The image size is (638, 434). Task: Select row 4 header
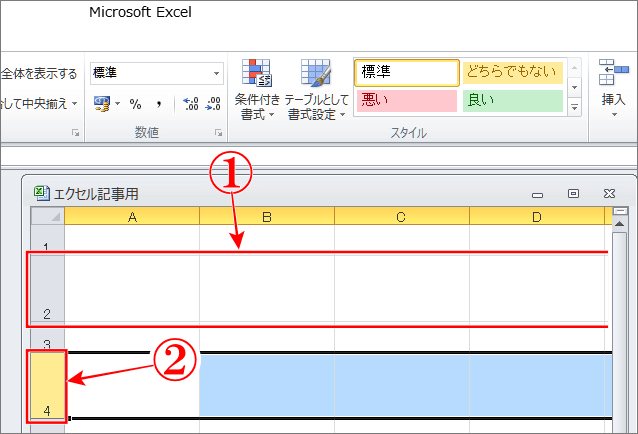click(x=48, y=385)
